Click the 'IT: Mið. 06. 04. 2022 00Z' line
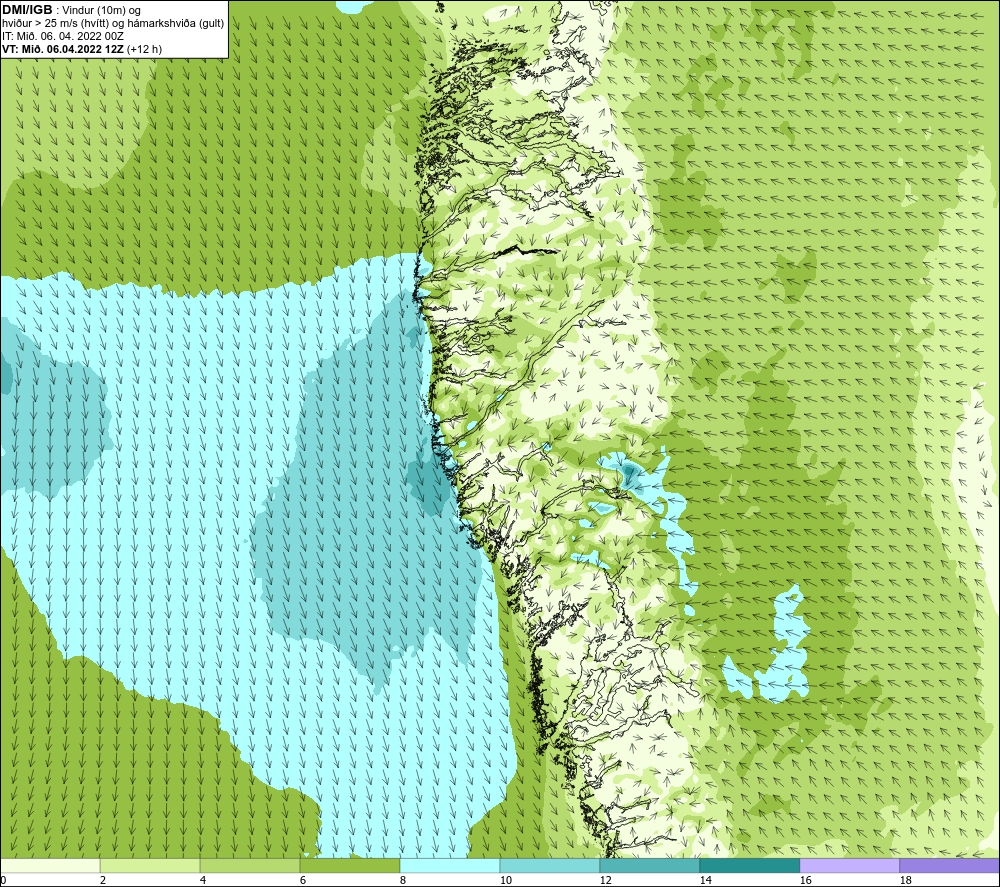Screen dimensions: 1000x887 point(63,36)
